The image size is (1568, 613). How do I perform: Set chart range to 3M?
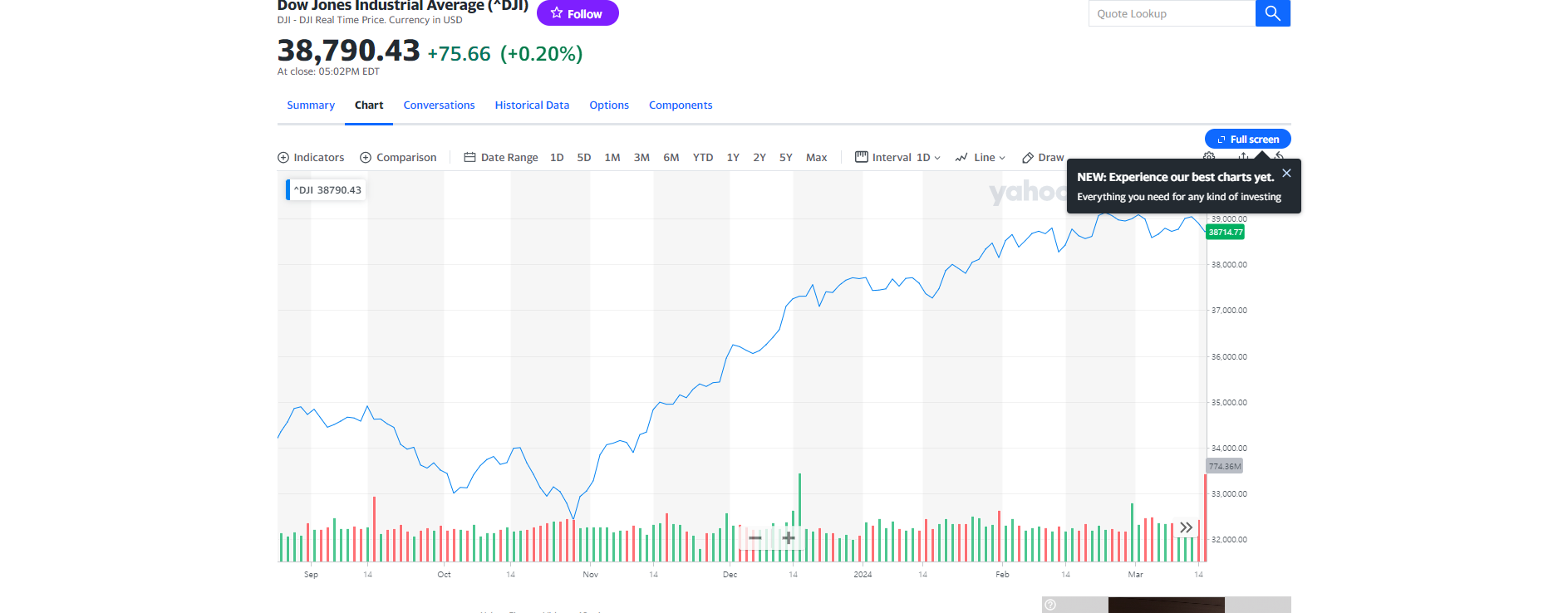click(x=641, y=157)
